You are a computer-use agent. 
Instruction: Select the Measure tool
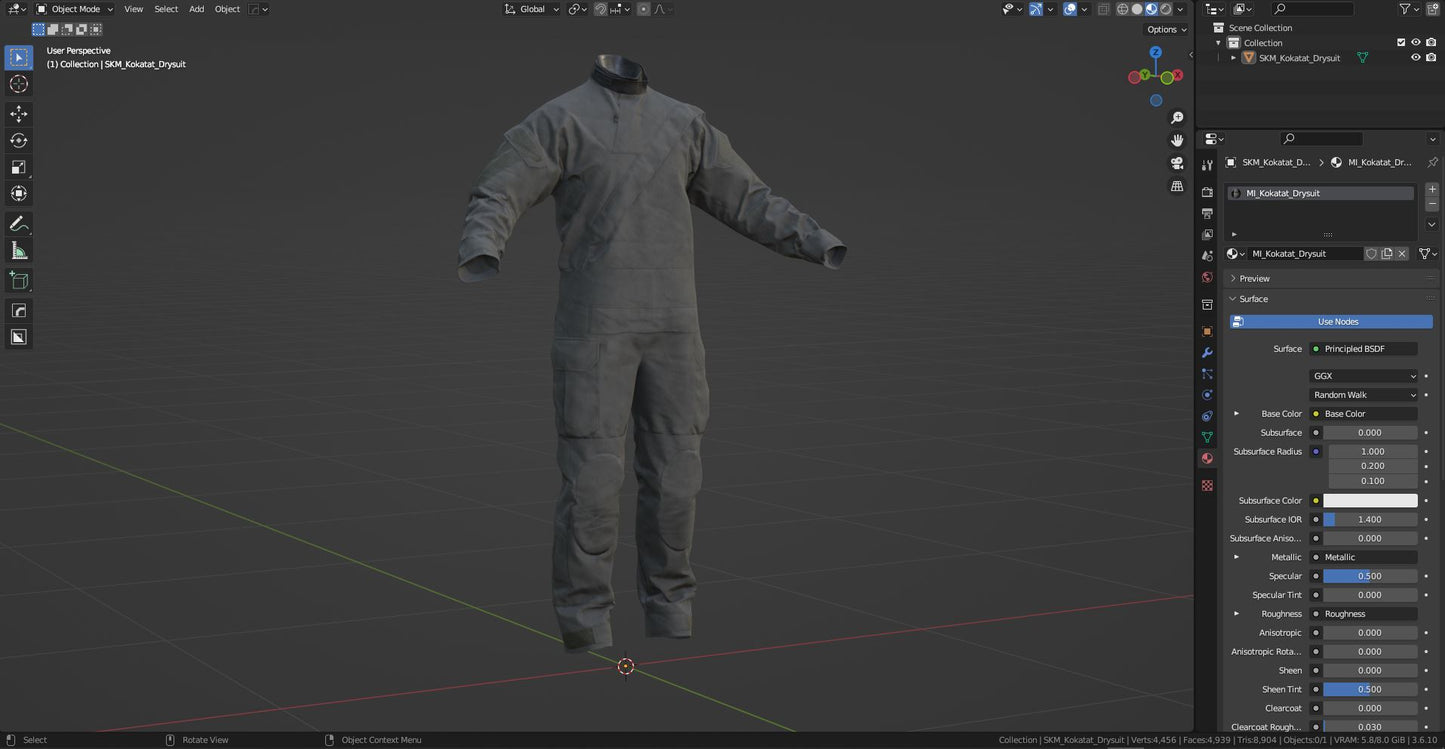point(18,249)
